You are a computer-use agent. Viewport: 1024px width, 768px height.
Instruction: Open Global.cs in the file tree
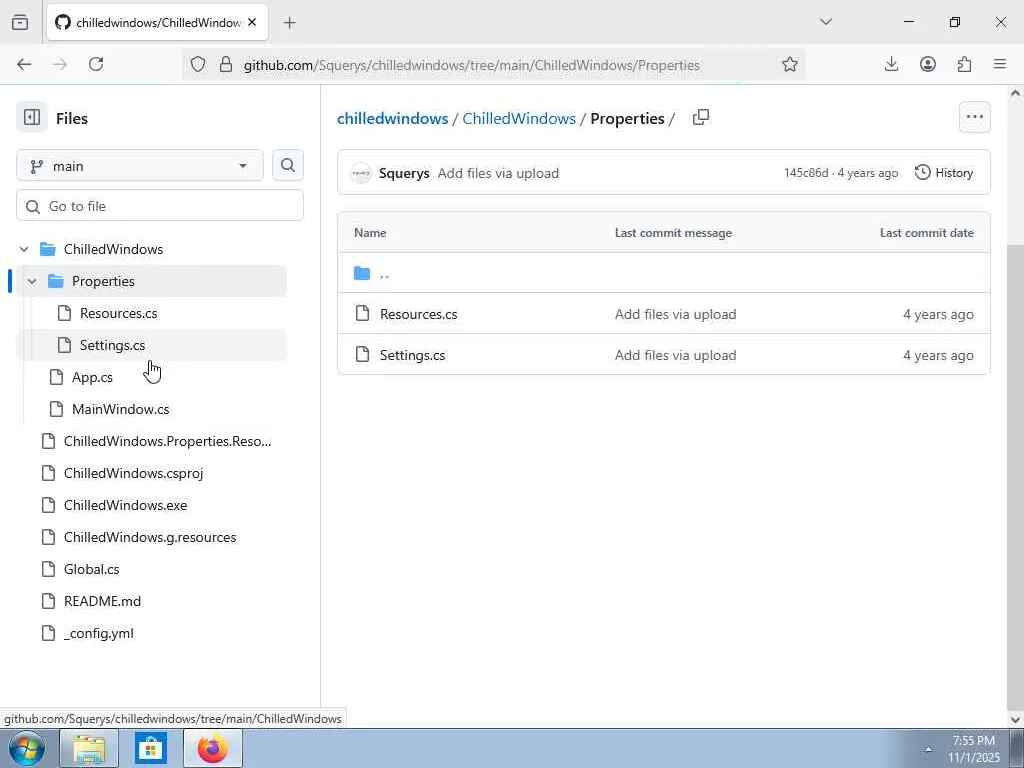click(x=91, y=569)
